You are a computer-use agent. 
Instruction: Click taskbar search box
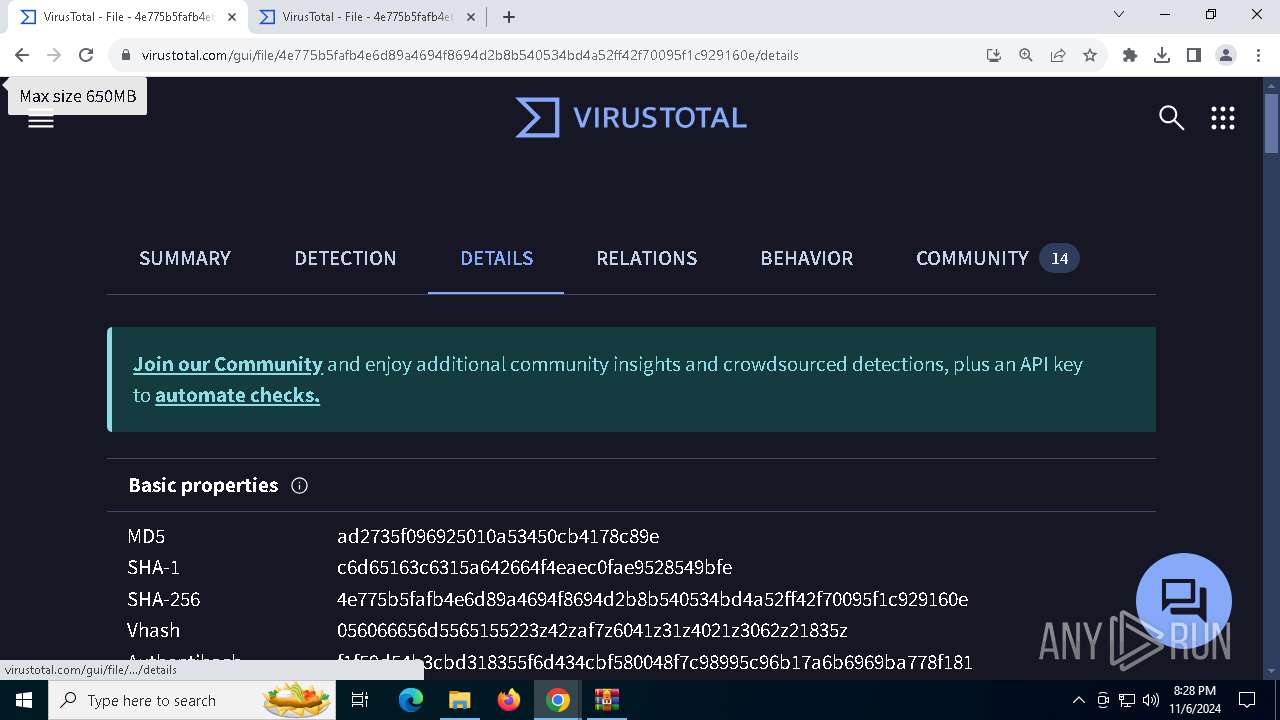(194, 700)
